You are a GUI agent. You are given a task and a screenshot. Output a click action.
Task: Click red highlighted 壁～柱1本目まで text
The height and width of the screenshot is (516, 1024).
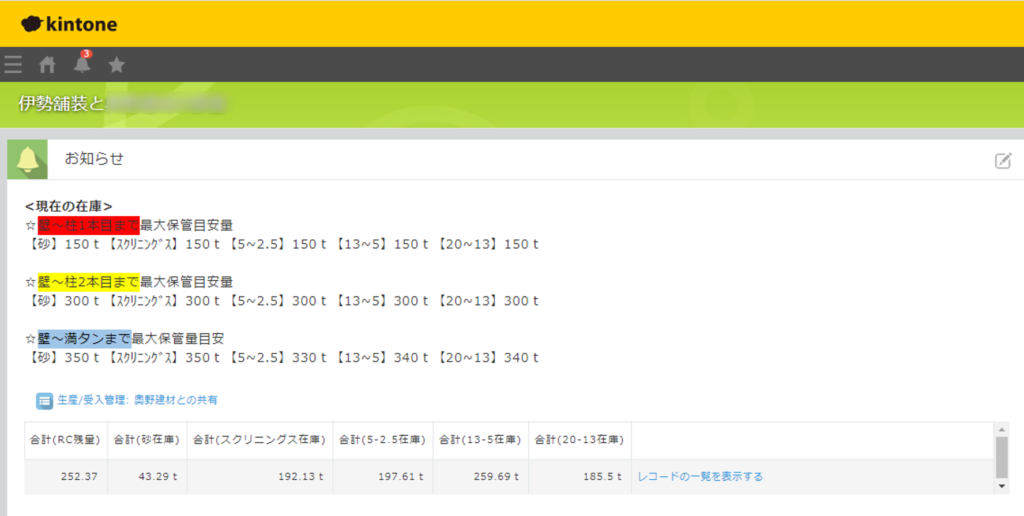point(89,225)
